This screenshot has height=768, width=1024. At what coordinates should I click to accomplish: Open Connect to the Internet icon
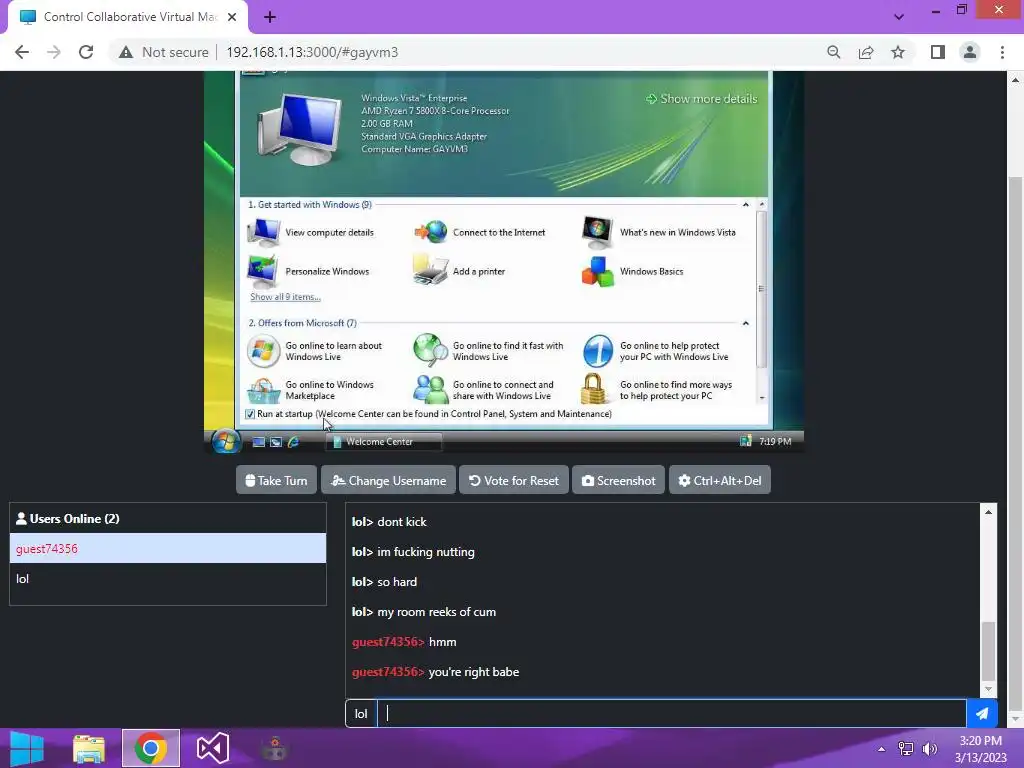[x=431, y=232]
